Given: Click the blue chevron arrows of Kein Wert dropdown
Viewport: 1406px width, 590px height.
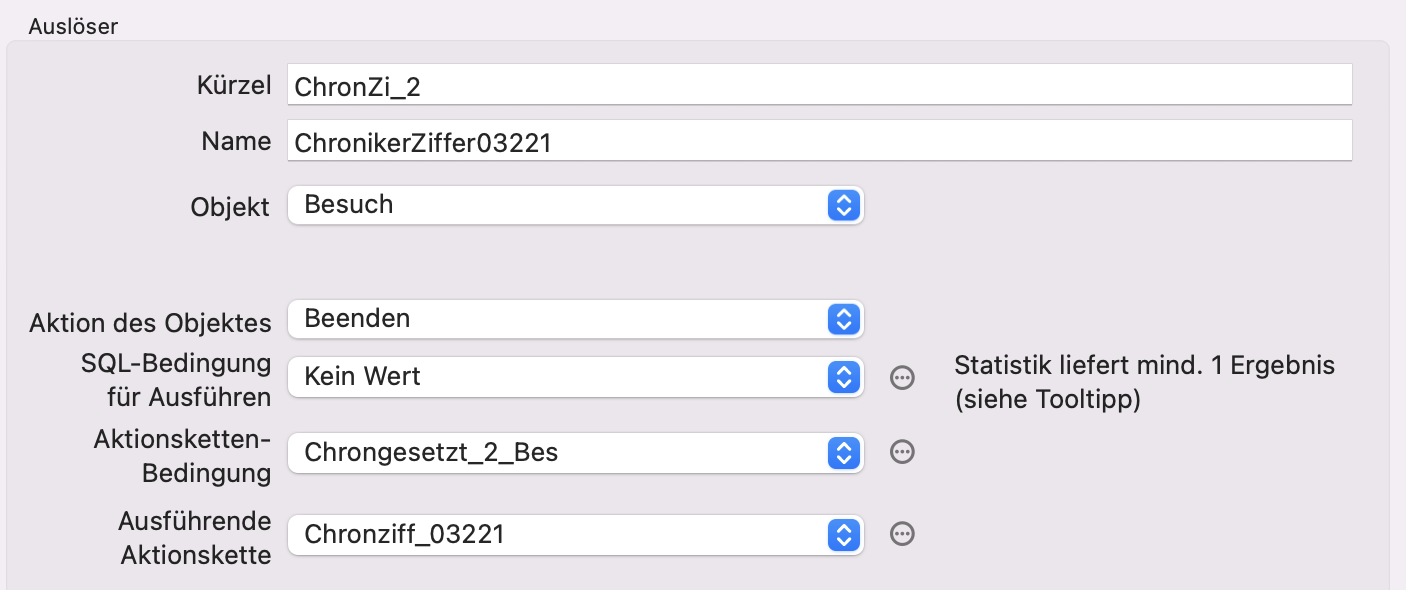Looking at the screenshot, I should [844, 377].
